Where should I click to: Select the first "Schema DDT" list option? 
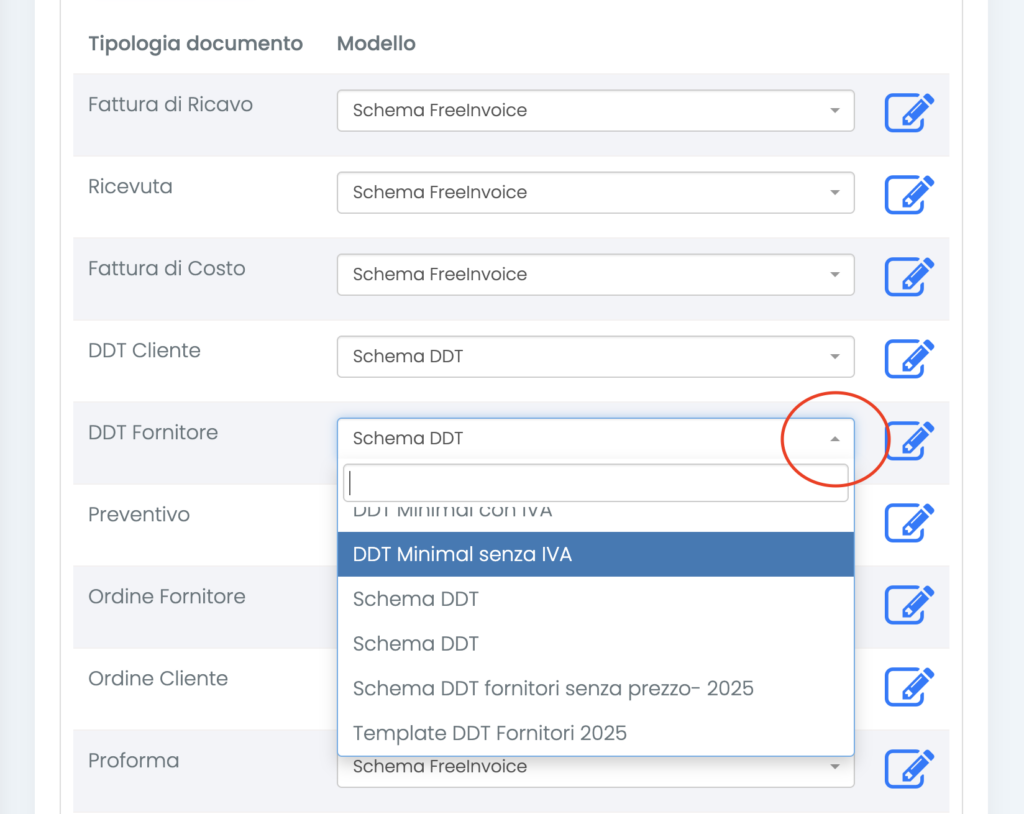pyautogui.click(x=595, y=599)
